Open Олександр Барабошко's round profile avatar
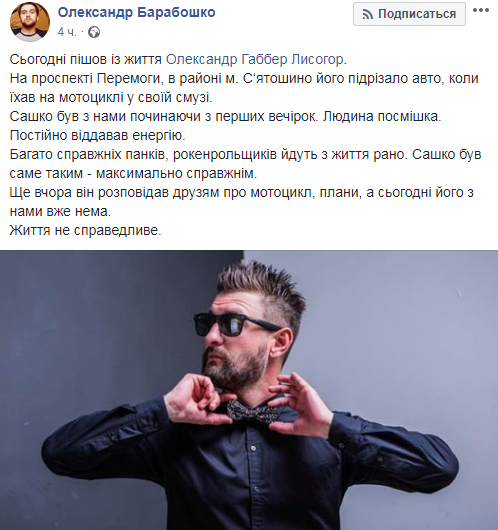 click(30, 22)
